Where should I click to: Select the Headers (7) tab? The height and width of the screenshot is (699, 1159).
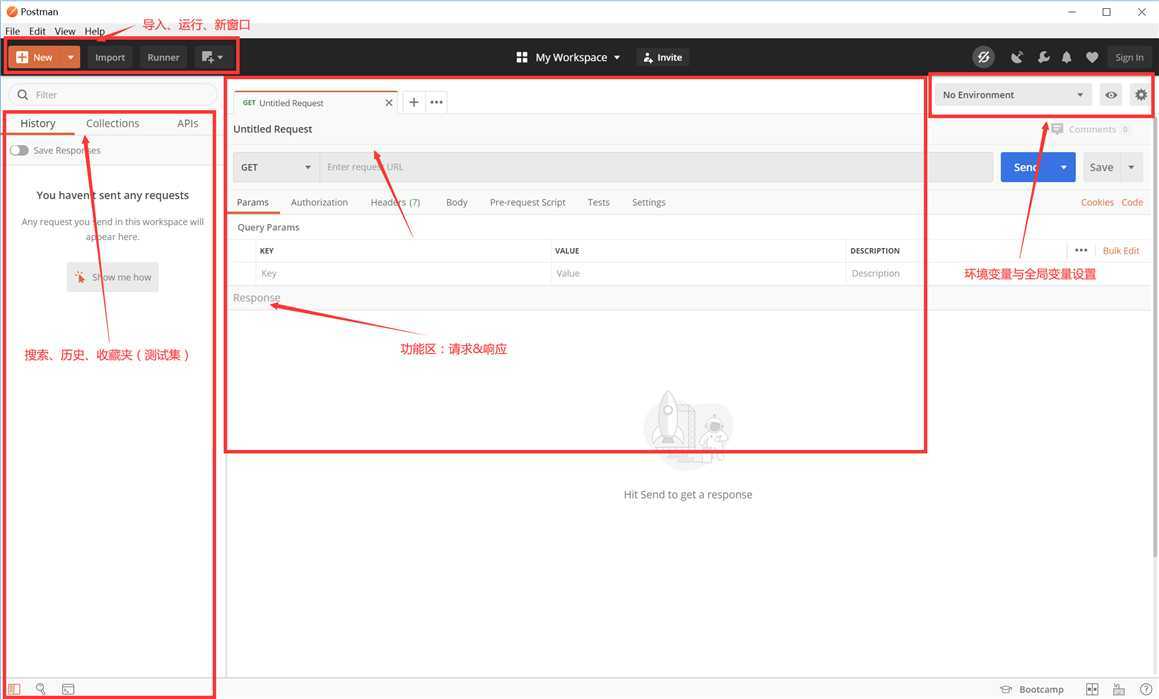pyautogui.click(x=395, y=202)
